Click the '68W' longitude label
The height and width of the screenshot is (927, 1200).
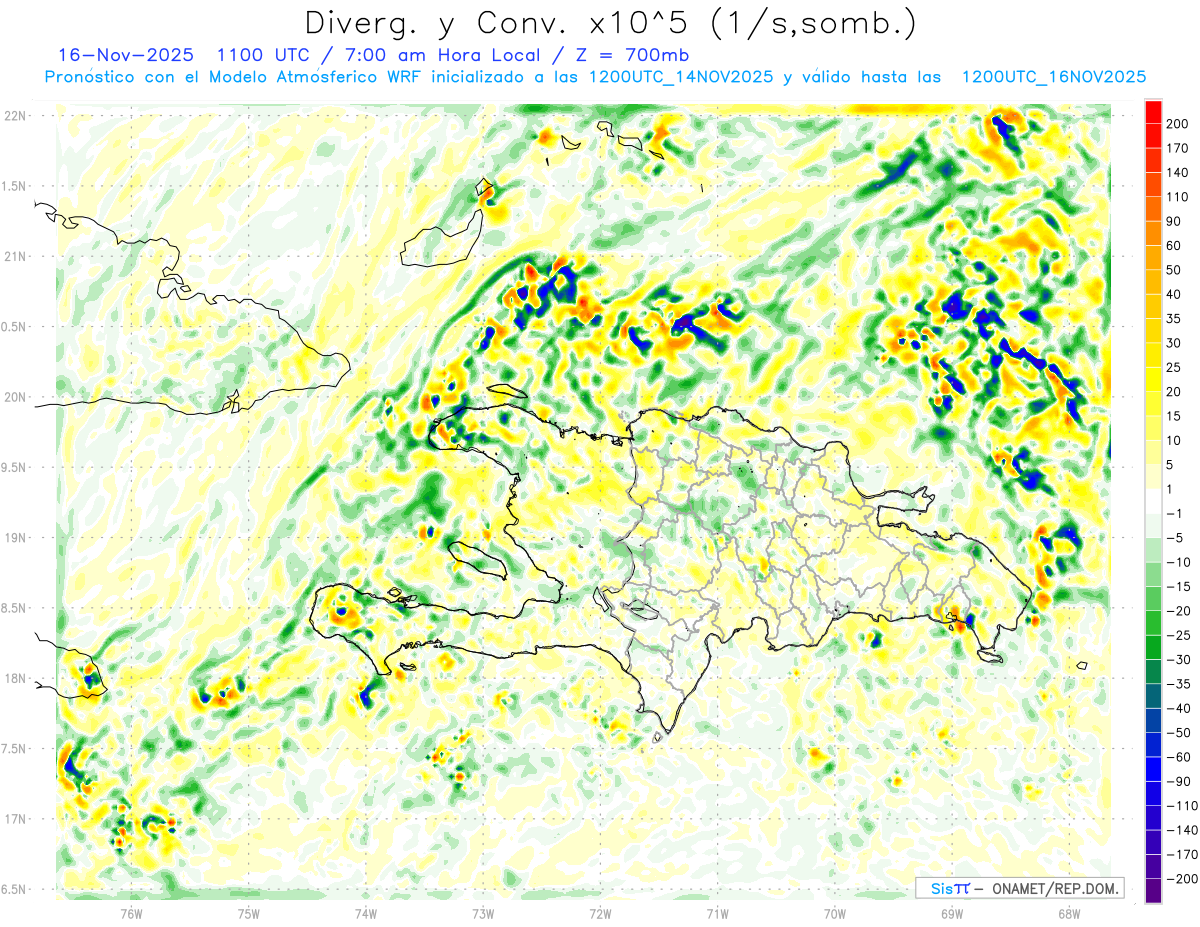[1068, 914]
